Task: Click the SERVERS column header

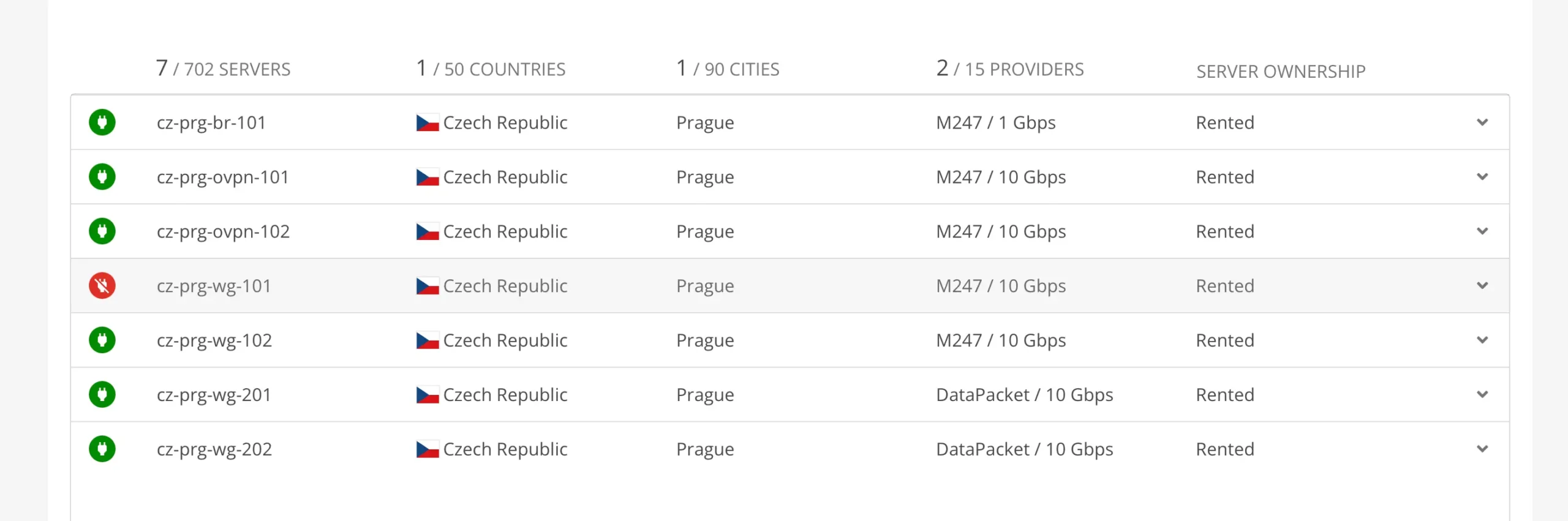Action: click(224, 69)
